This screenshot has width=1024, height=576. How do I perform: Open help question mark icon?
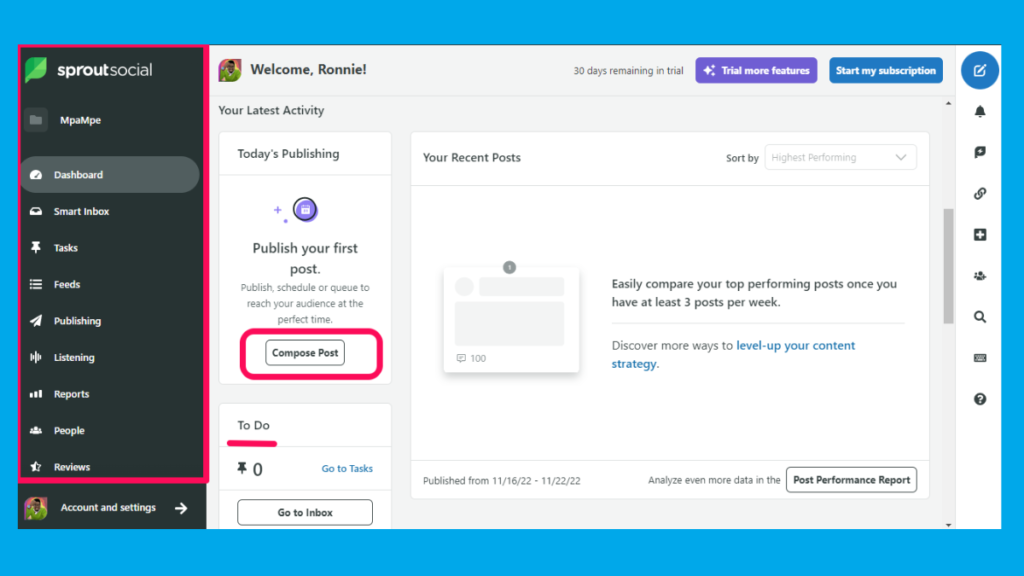(x=980, y=399)
